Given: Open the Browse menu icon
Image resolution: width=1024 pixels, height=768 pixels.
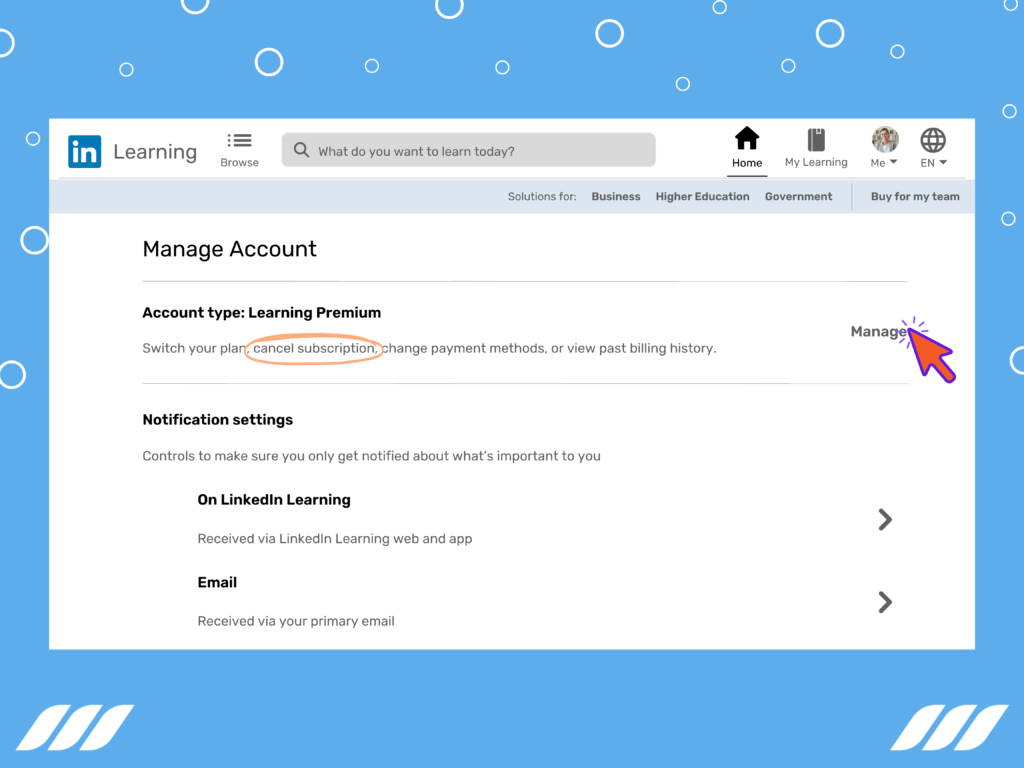Looking at the screenshot, I should (x=239, y=140).
